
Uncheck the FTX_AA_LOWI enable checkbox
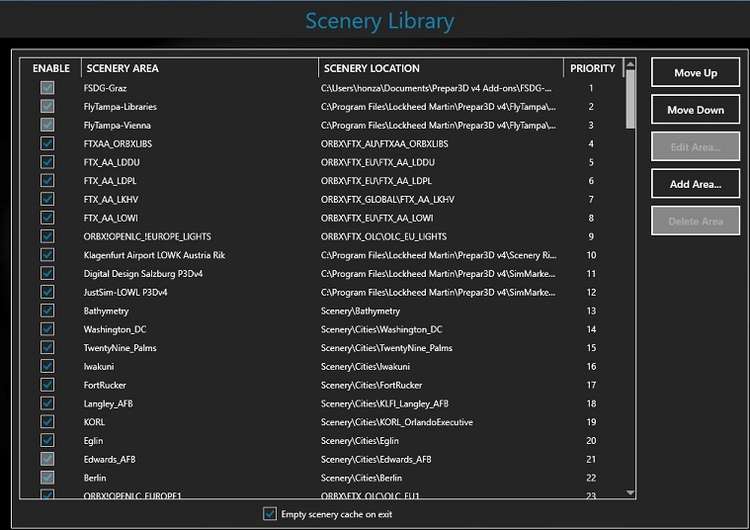[x=47, y=218]
